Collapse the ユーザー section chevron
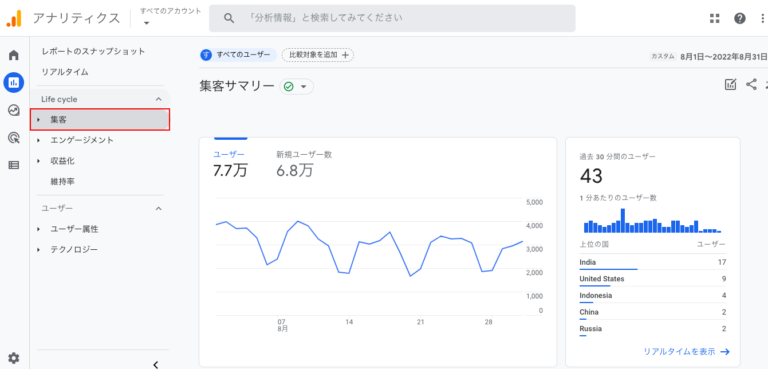 (158, 209)
